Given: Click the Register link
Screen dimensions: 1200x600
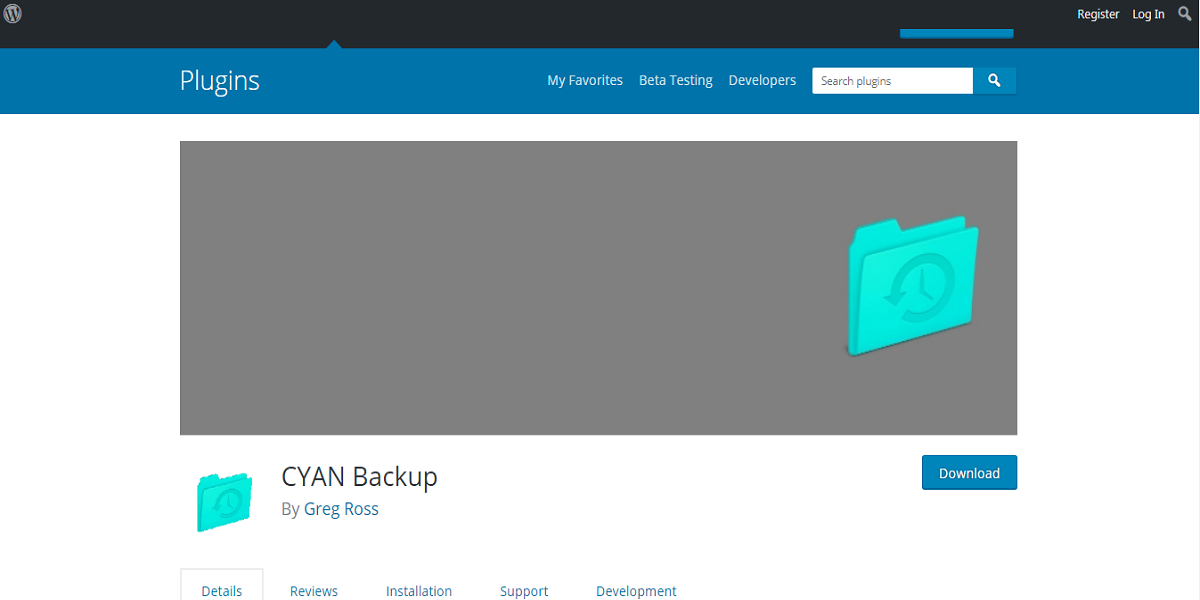Looking at the screenshot, I should [1098, 14].
